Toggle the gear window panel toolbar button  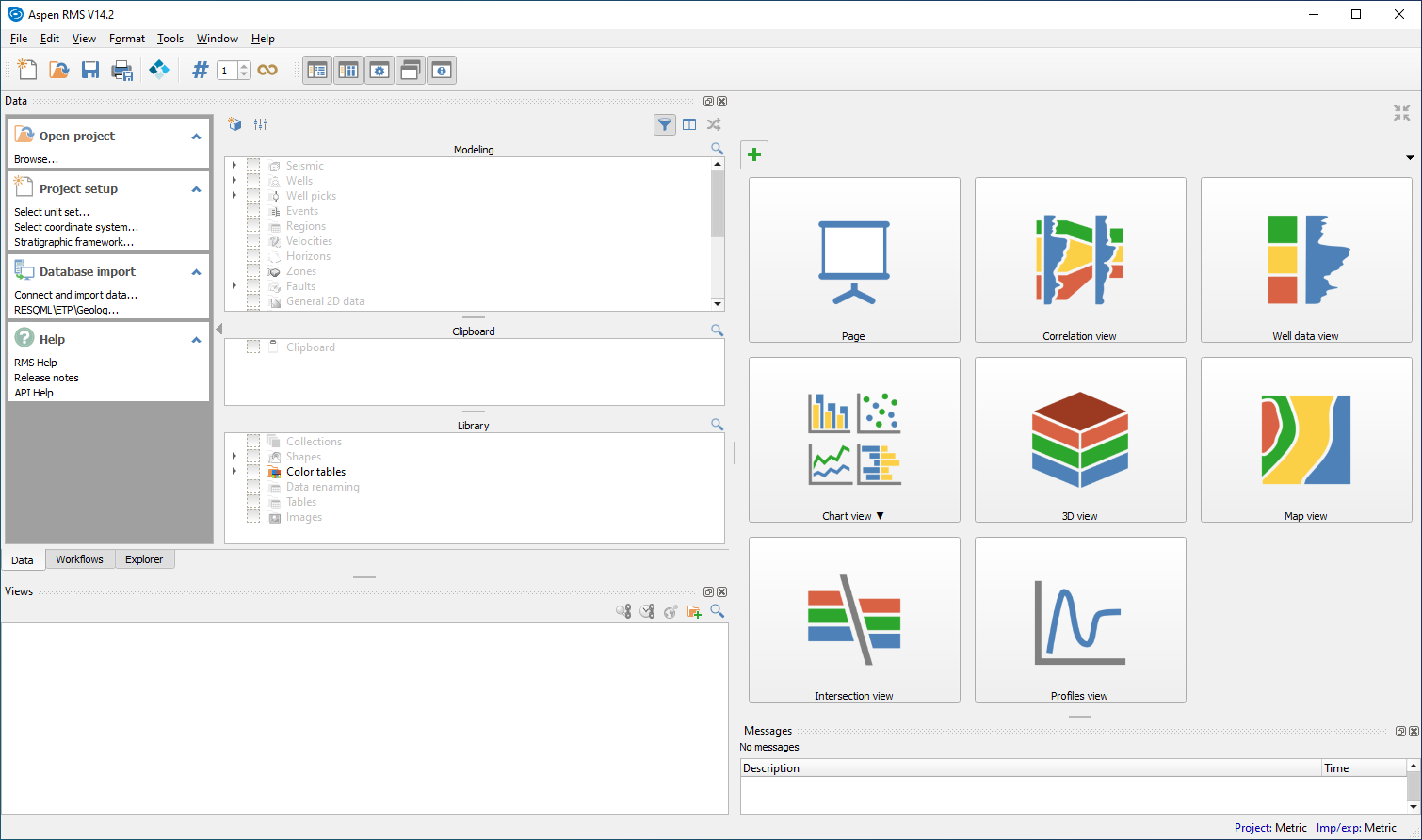[380, 70]
